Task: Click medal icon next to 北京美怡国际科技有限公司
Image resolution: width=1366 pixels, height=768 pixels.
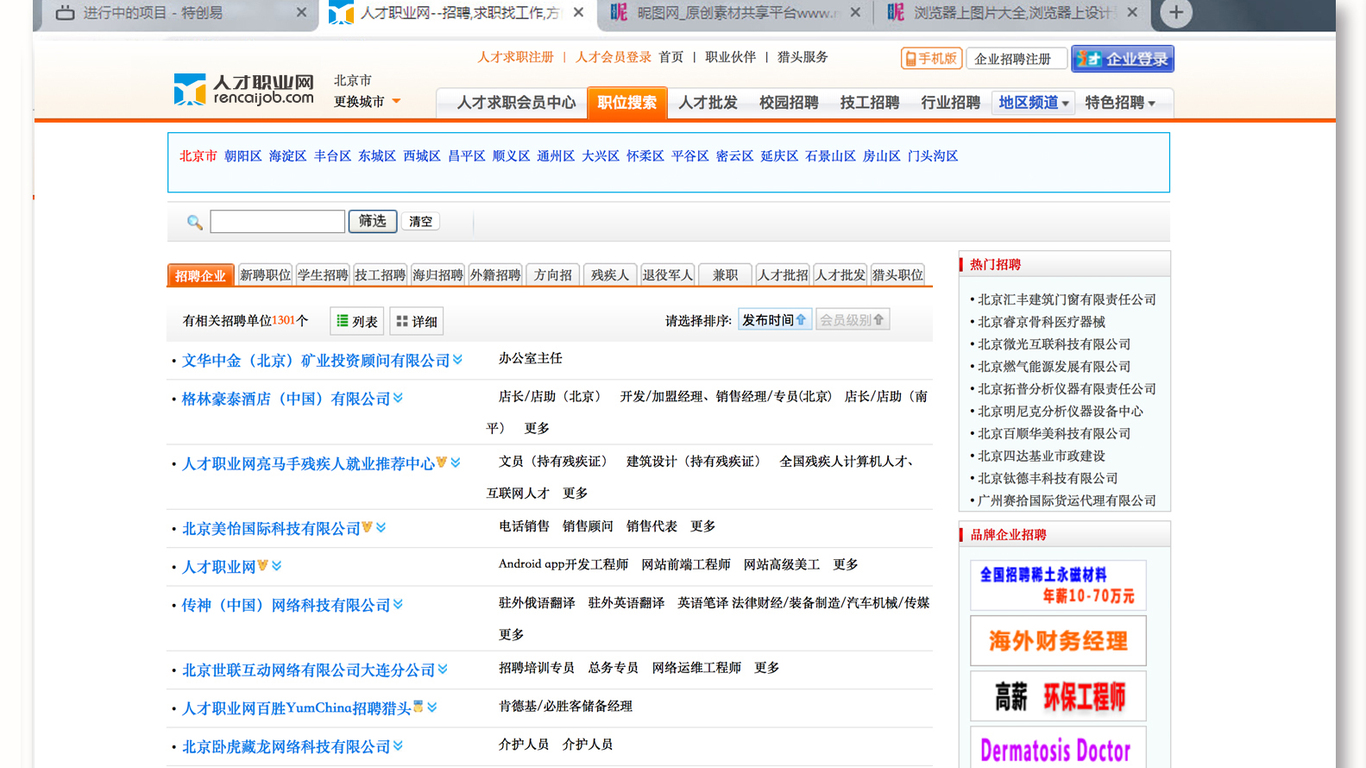Action: [367, 527]
